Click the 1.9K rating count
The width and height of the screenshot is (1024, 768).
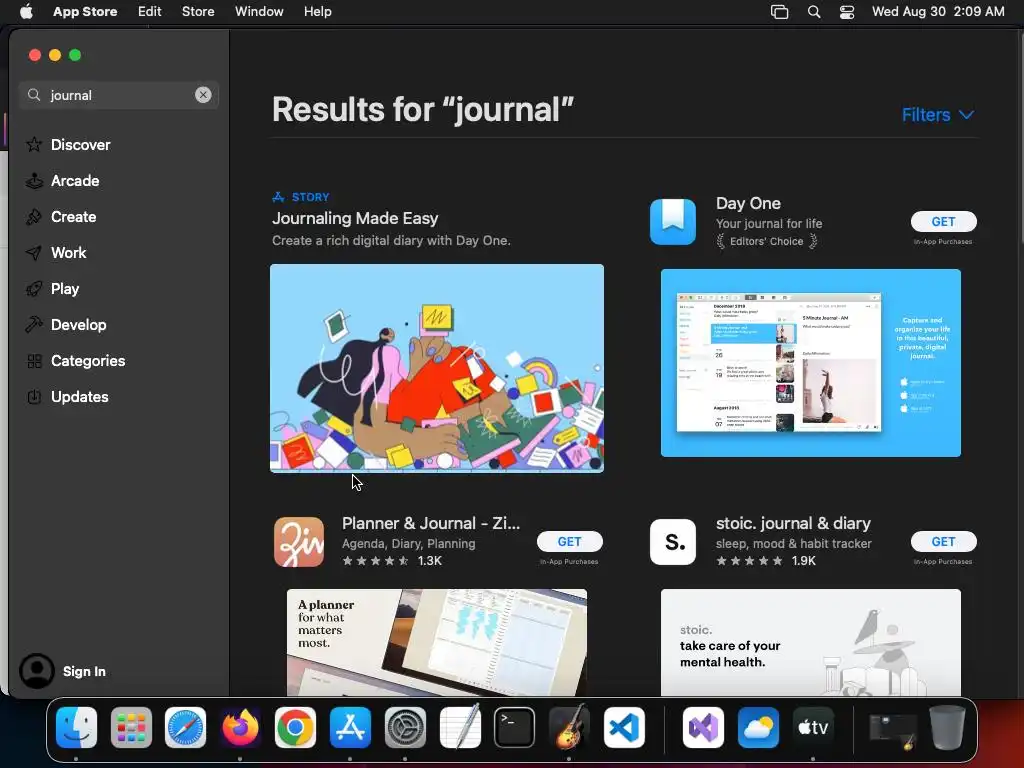point(803,560)
